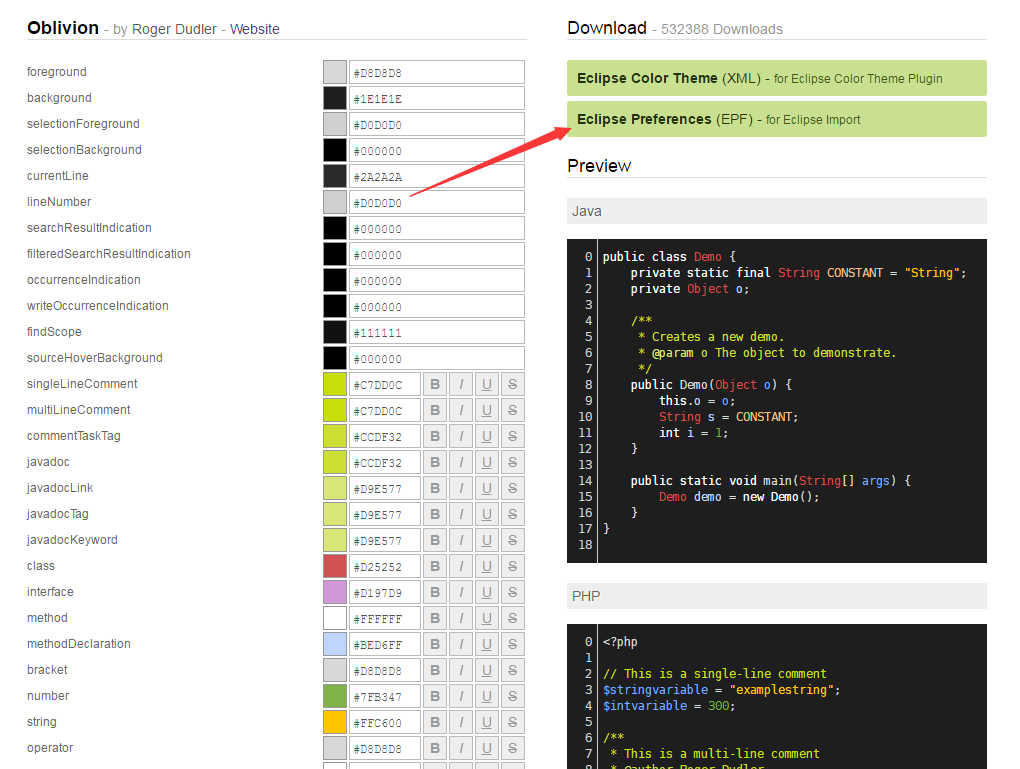Underline the class style
Image resolution: width=1020 pixels, height=769 pixels.
click(486, 566)
